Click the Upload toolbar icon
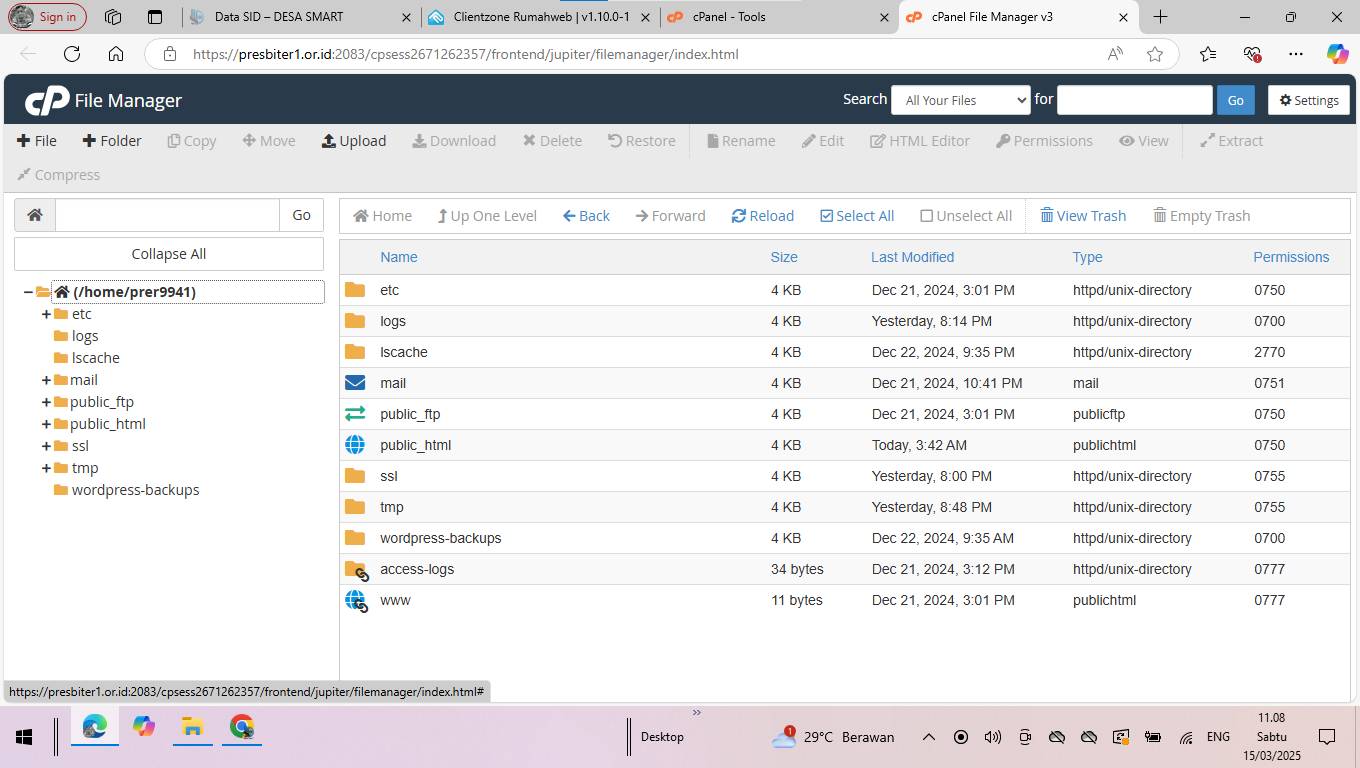 click(328, 141)
